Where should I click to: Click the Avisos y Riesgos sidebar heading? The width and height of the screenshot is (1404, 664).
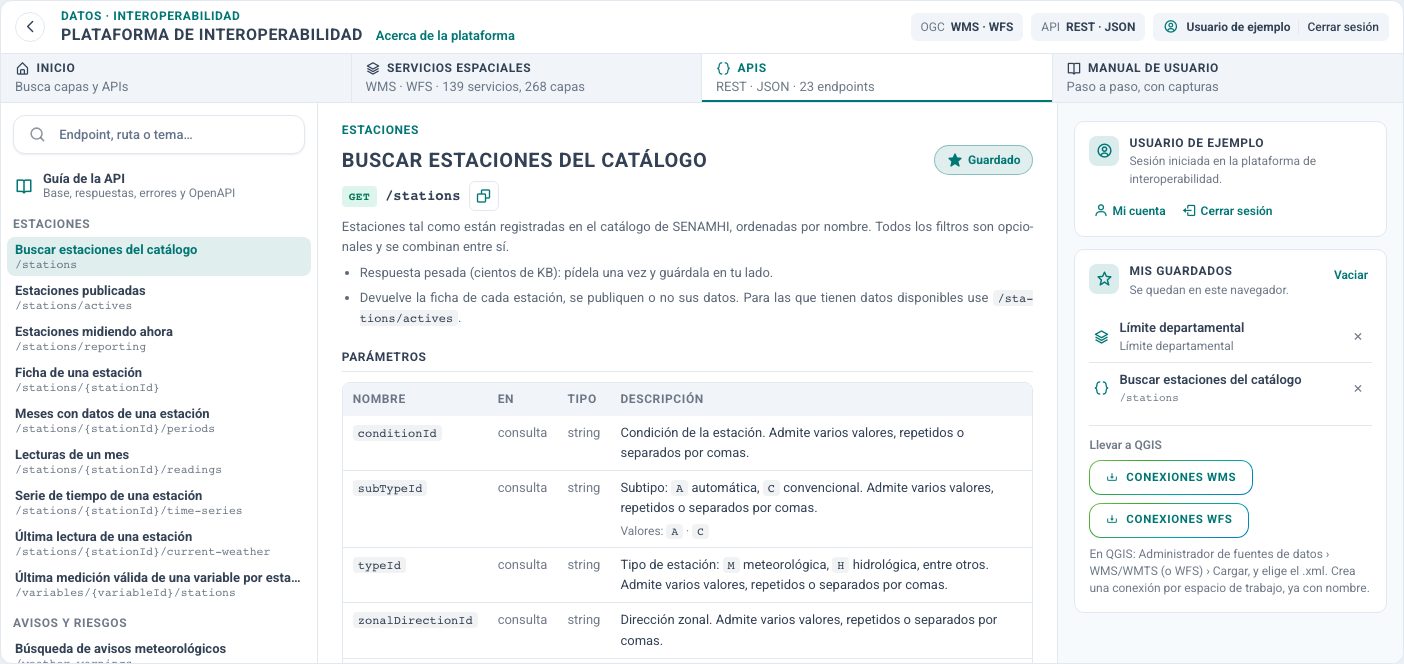coord(70,623)
